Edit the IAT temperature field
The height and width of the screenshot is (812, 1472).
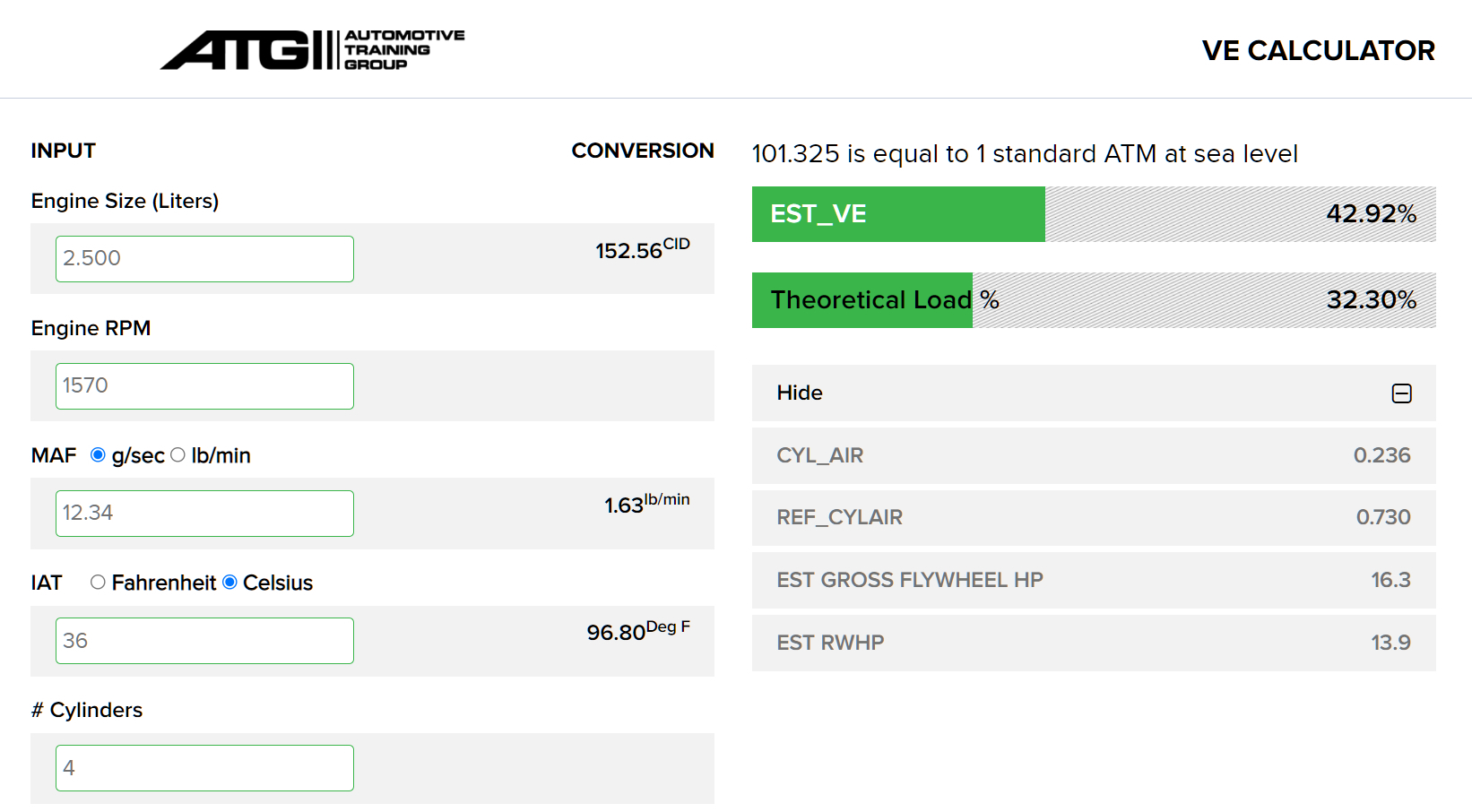click(204, 641)
